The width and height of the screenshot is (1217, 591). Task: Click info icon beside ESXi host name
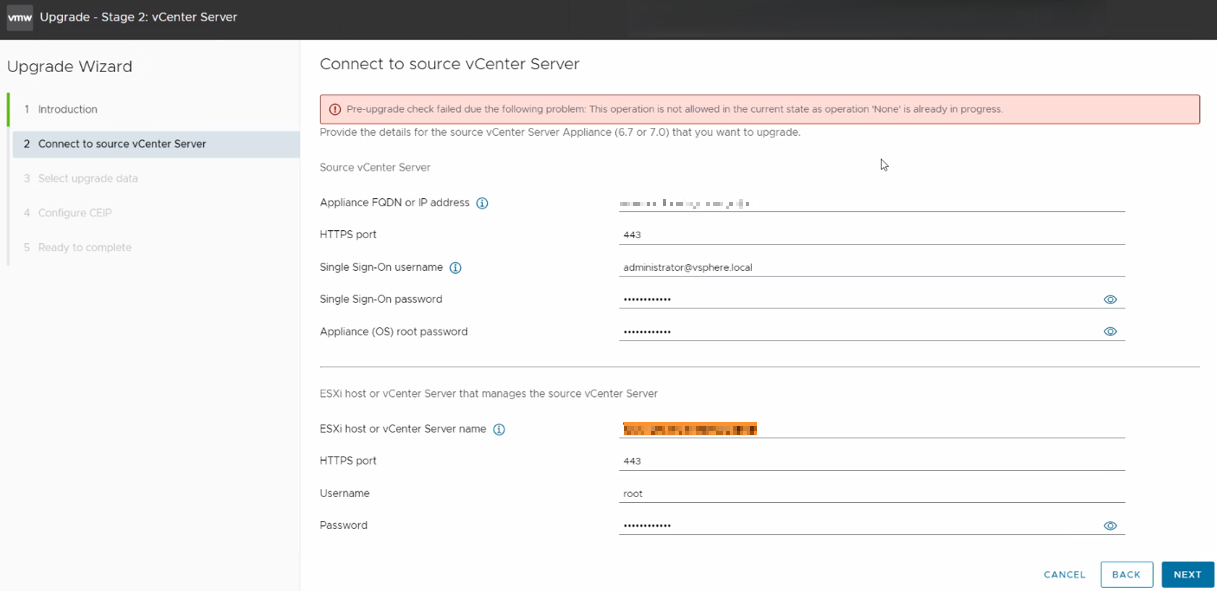pos(499,430)
